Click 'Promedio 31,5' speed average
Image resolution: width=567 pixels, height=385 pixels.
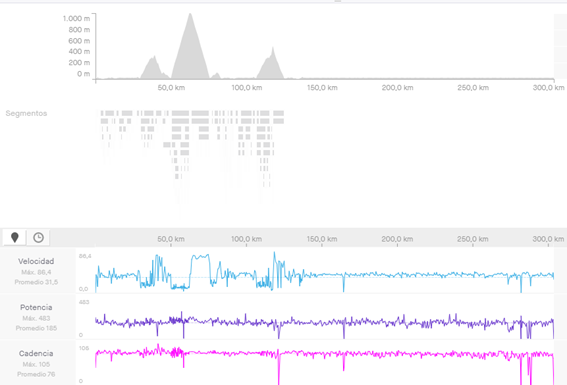click(x=36, y=282)
